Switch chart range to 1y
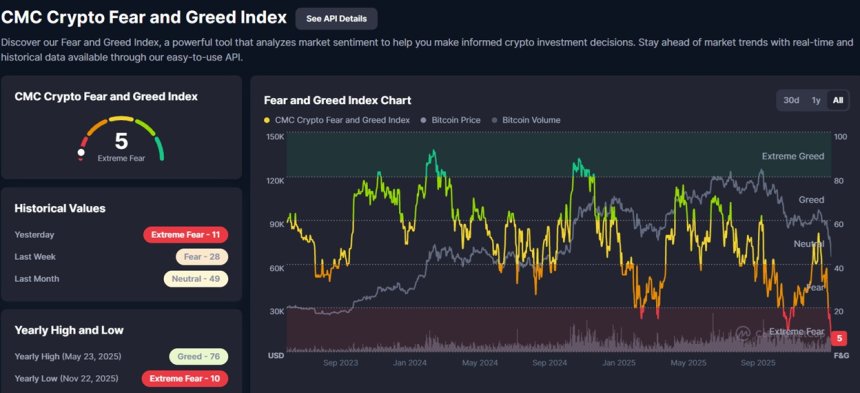This screenshot has width=860, height=393. click(816, 100)
